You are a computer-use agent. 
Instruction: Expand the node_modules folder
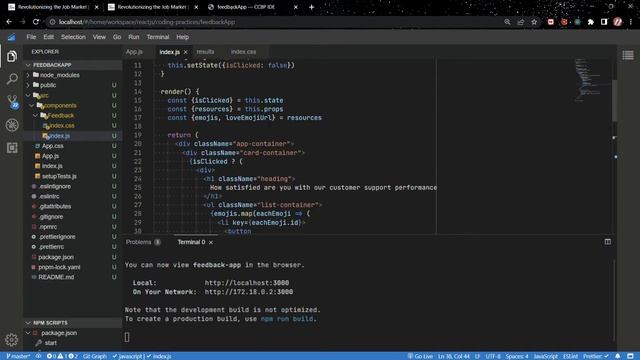point(28,75)
